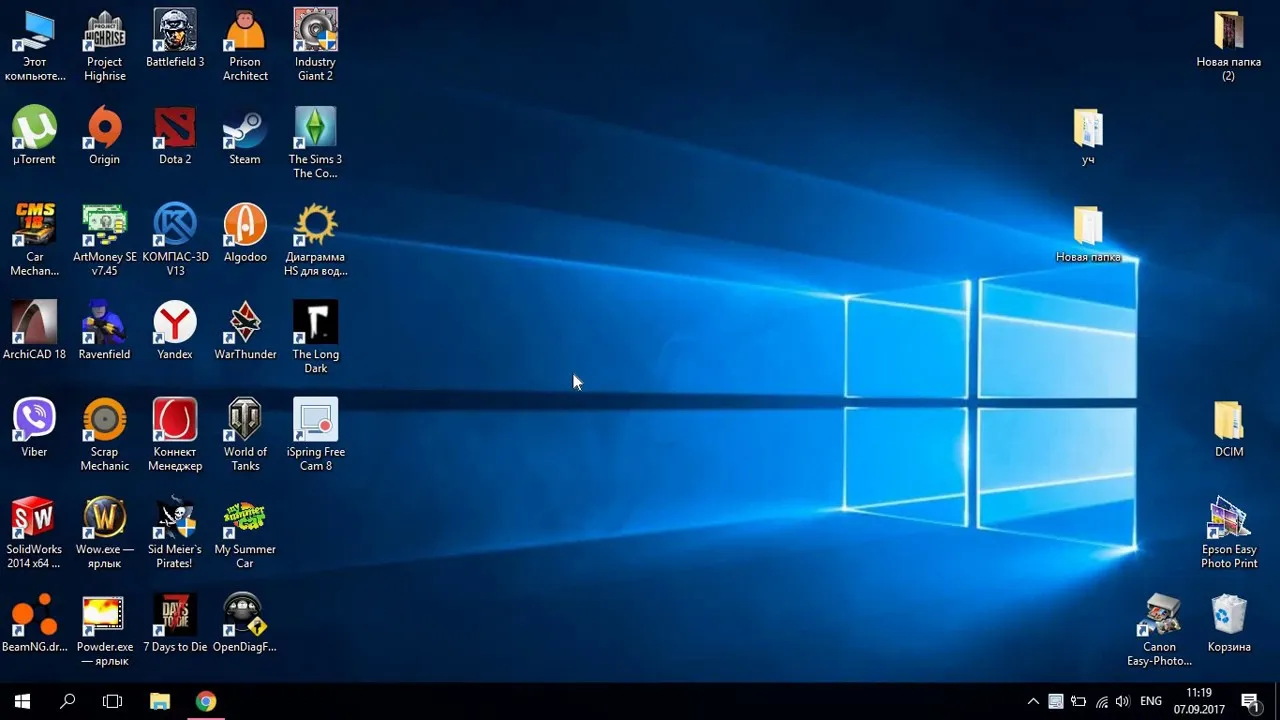Select the SolidWorks 2014 x64 shortcut
Viewport: 1280px width, 720px height.
point(35,533)
